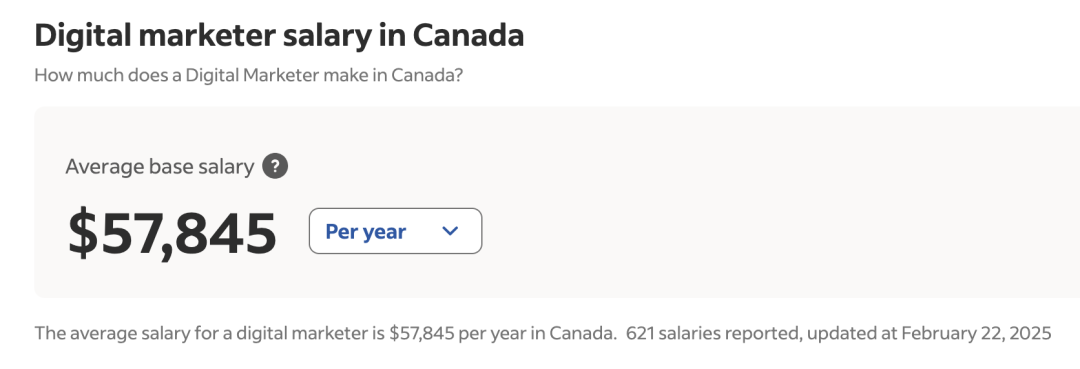The height and width of the screenshot is (369, 1080).
Task: Select the 'Per year' text label
Action: point(365,232)
